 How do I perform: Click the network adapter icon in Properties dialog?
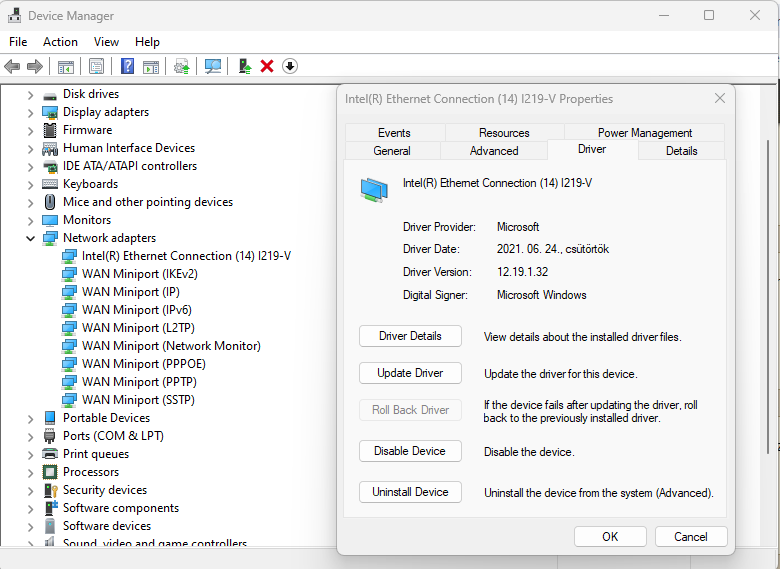(374, 190)
